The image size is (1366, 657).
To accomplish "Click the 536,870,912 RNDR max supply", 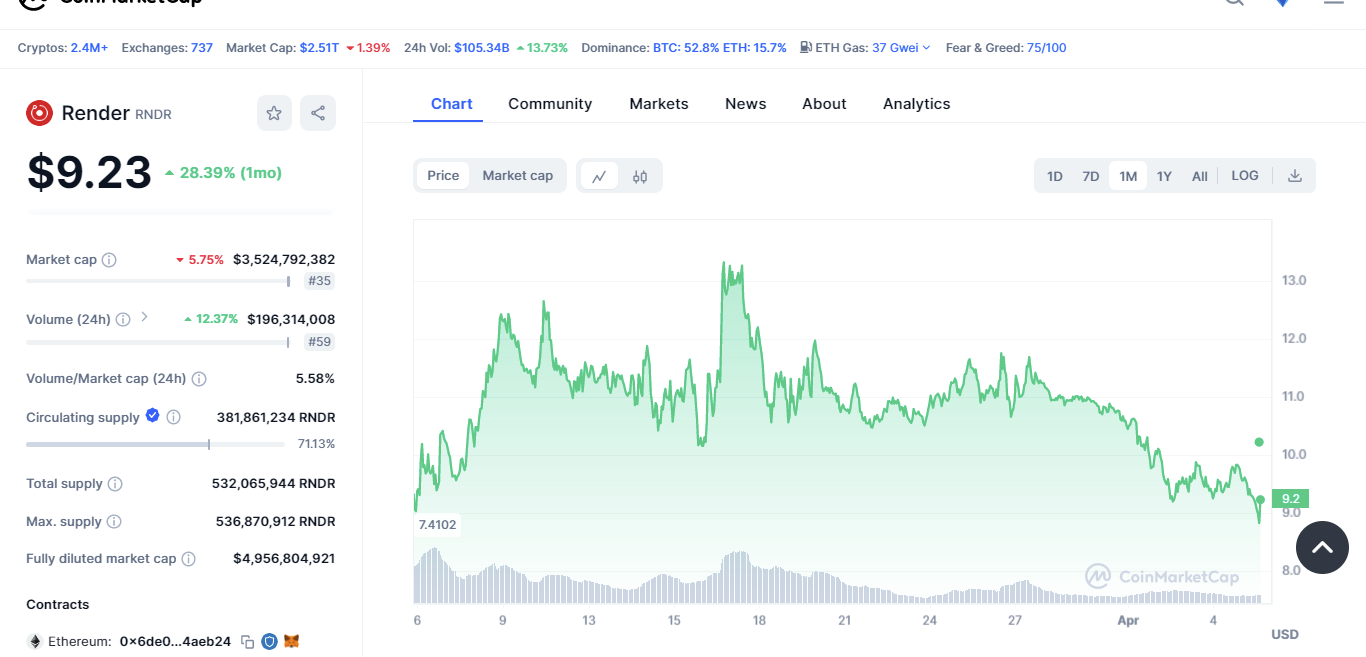I will click(276, 521).
